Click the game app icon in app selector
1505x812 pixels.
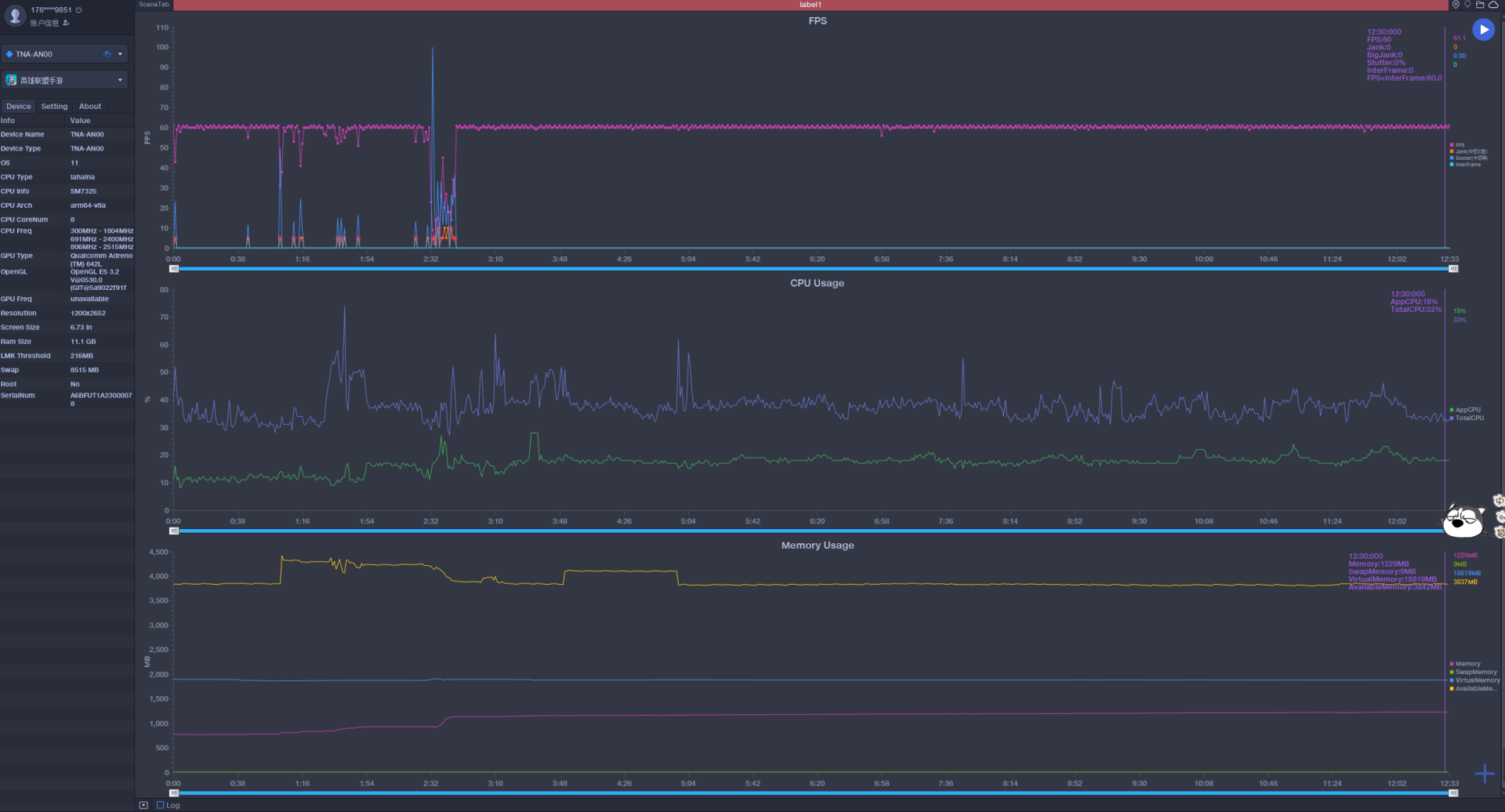point(11,80)
